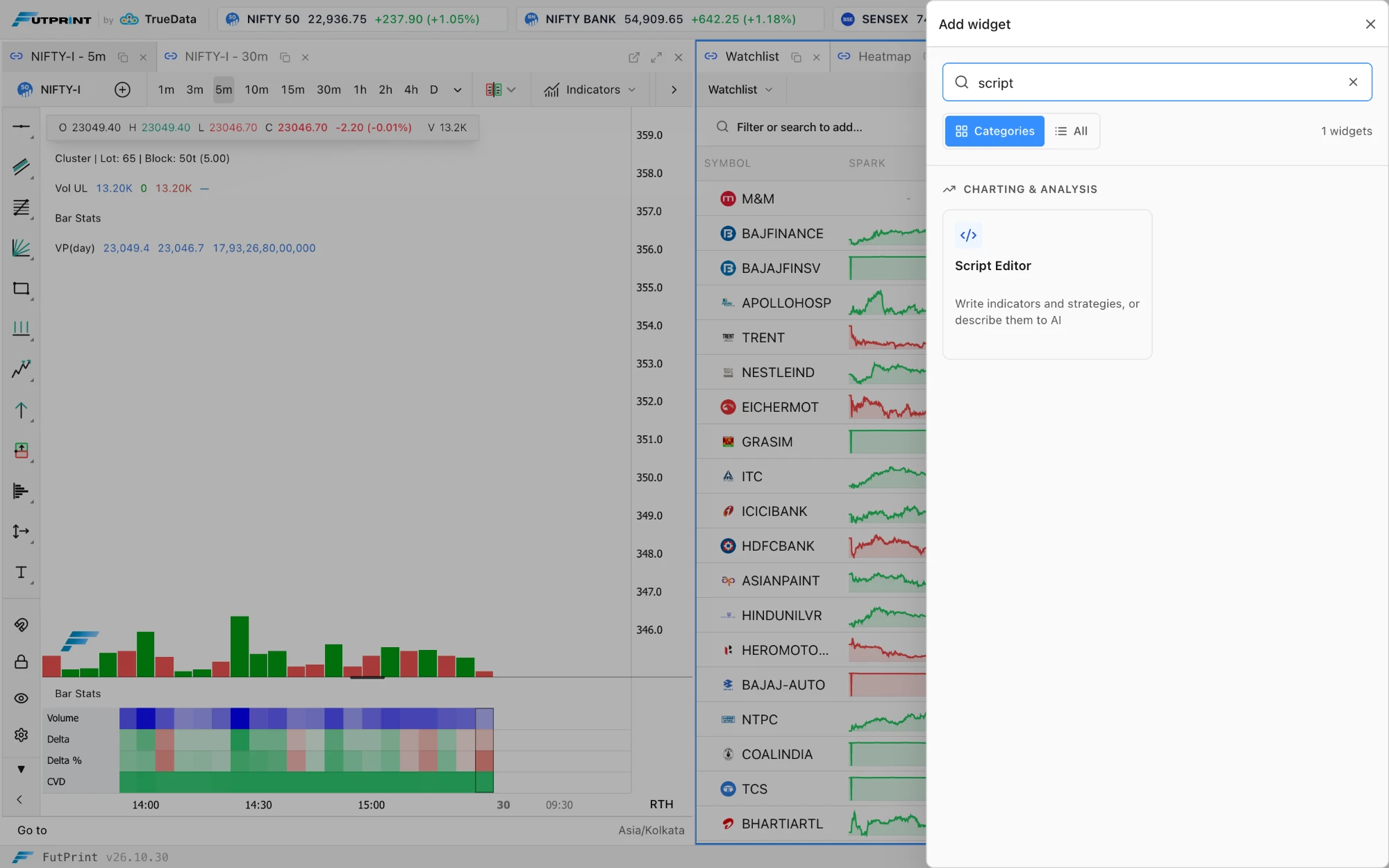Select the Gann fan tool
The image size is (1389, 868).
pyautogui.click(x=21, y=248)
